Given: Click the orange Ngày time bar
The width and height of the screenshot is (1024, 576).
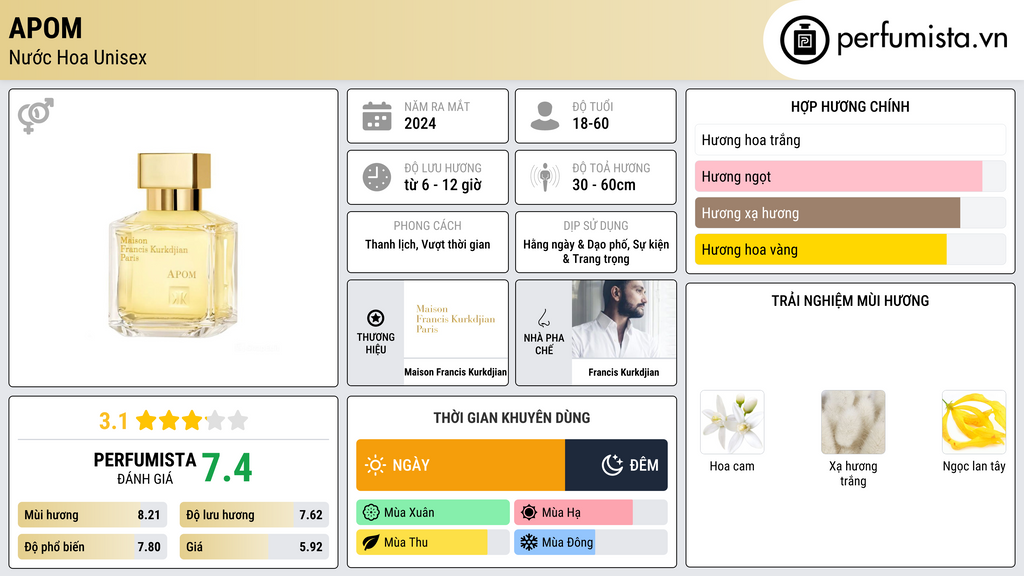Looking at the screenshot, I should (x=460, y=465).
